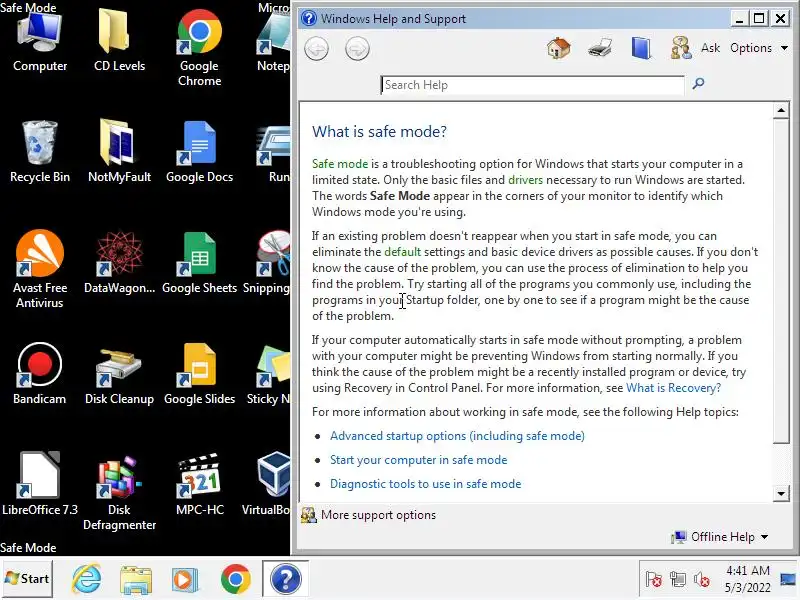Click the Action Center flag icon
The image size is (800, 600).
click(653, 580)
